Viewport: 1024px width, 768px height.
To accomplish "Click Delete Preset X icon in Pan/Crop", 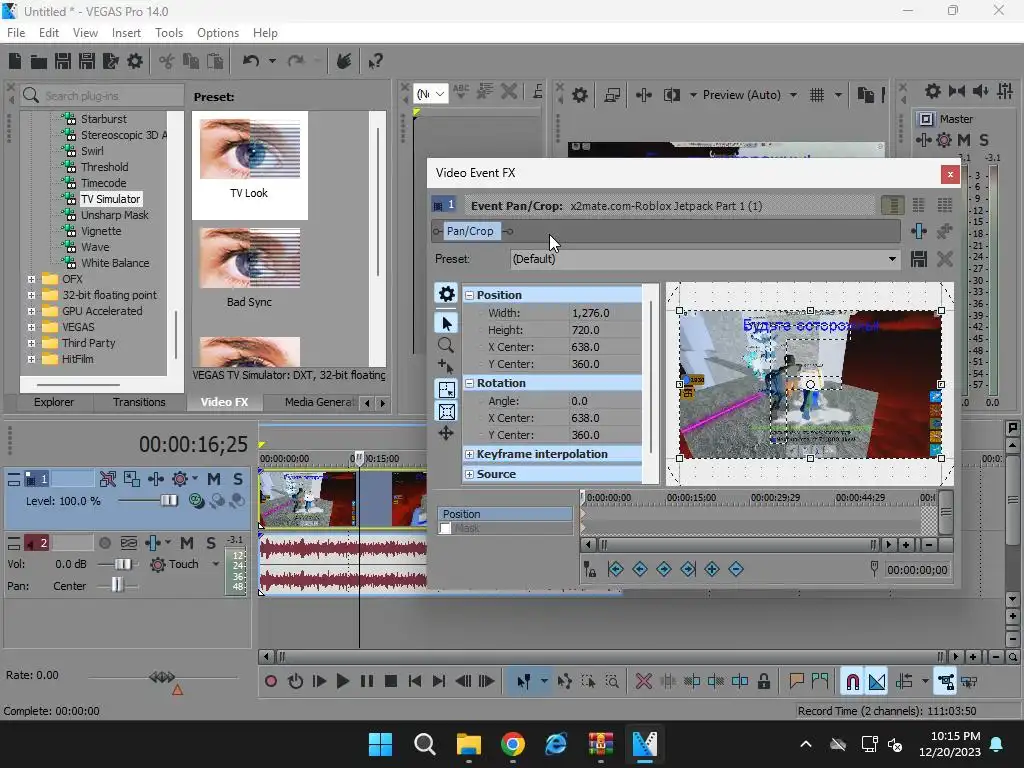I will (x=944, y=259).
